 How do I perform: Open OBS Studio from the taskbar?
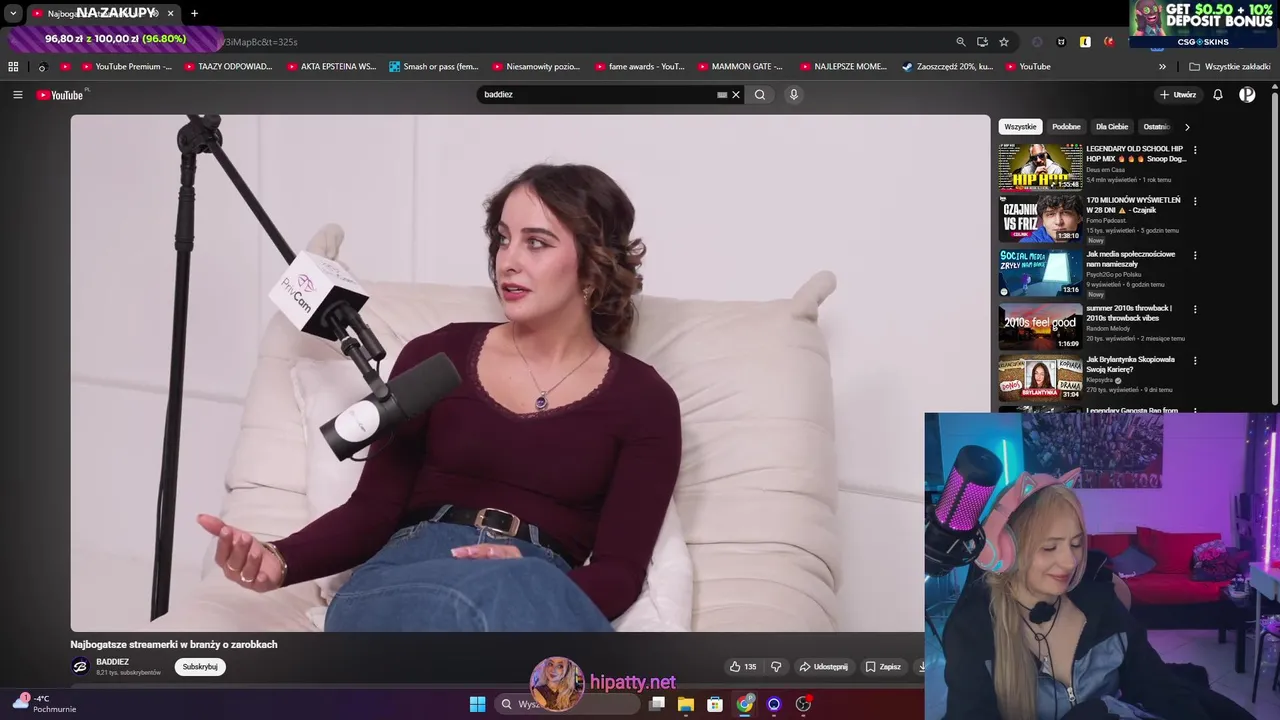point(803,704)
